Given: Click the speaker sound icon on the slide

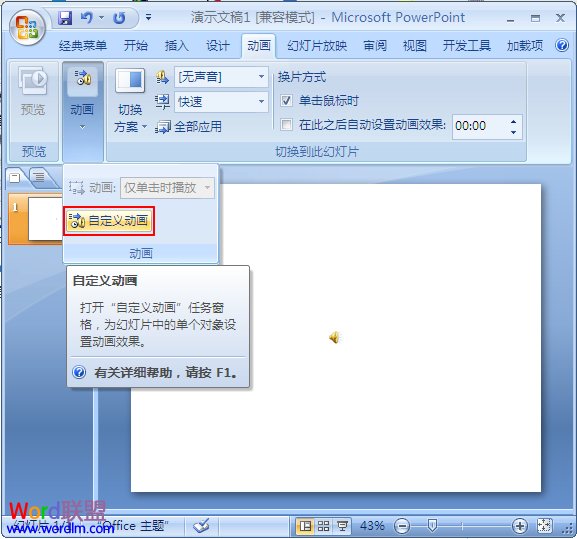Looking at the screenshot, I should [x=334, y=337].
